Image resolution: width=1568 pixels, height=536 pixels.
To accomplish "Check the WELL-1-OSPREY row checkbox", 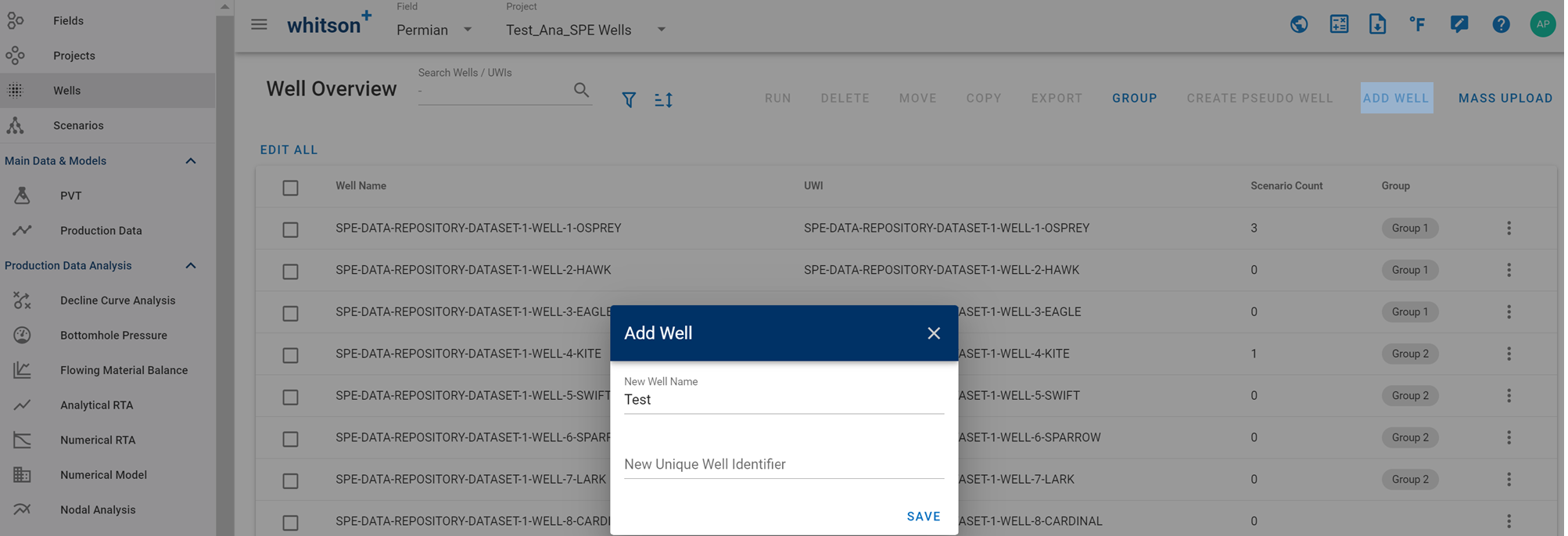I will pyautogui.click(x=290, y=230).
